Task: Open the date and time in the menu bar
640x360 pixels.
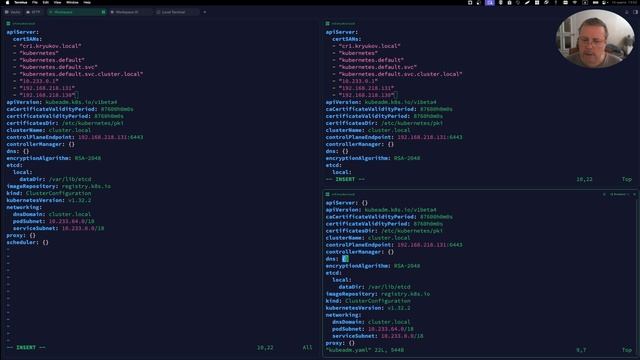Action: pyautogui.click(x=624, y=2)
